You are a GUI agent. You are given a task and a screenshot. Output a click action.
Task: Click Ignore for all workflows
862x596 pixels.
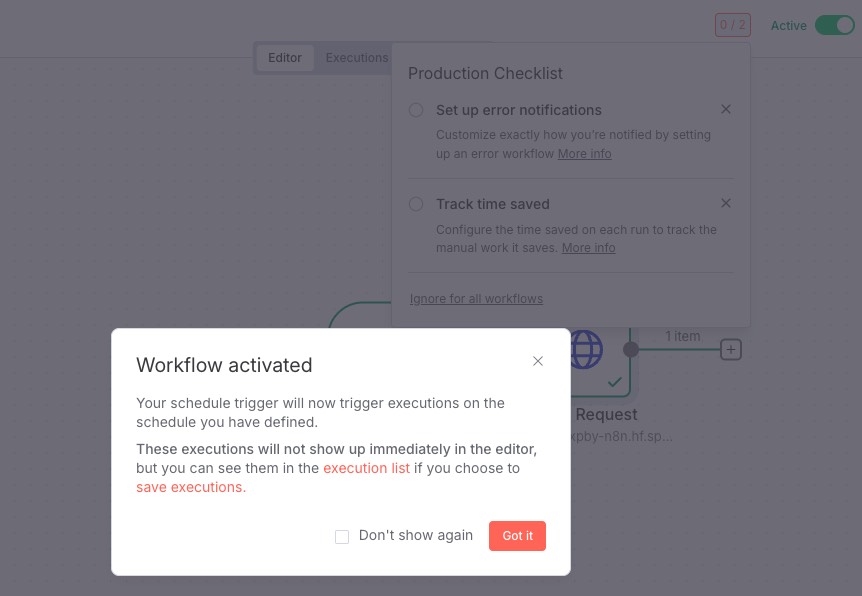pyautogui.click(x=476, y=299)
